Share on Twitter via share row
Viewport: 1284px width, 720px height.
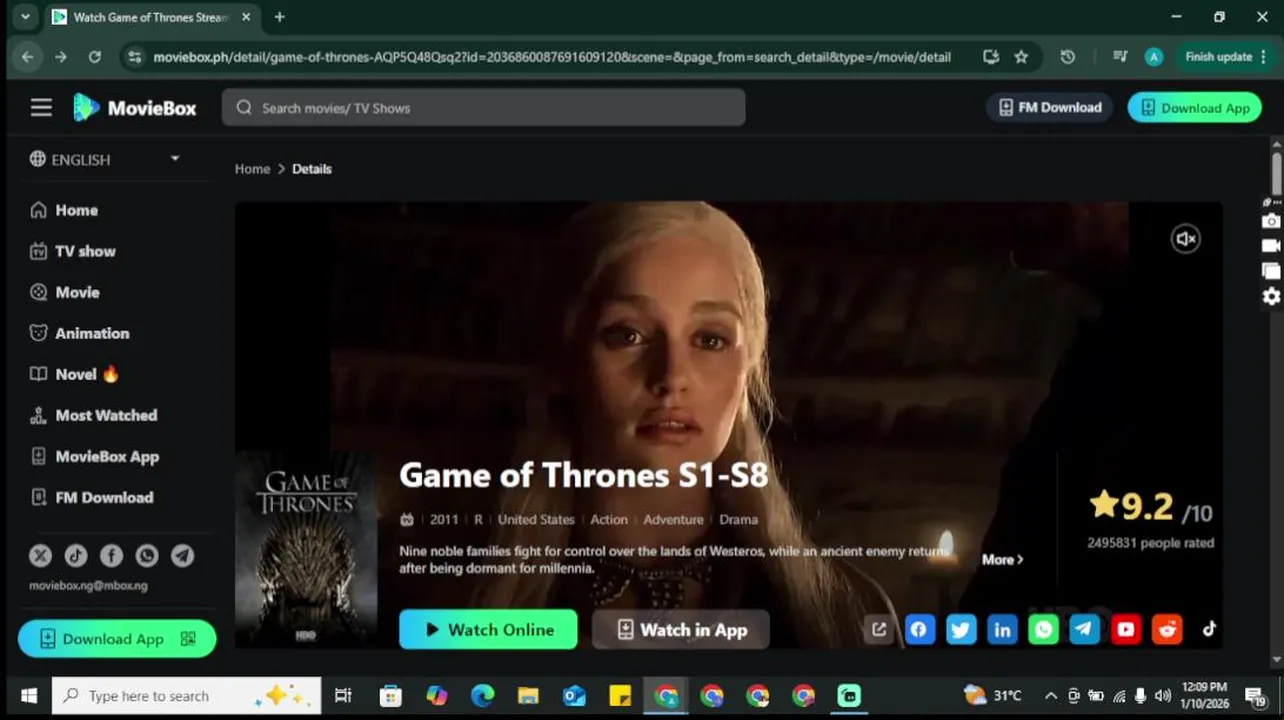[961, 629]
